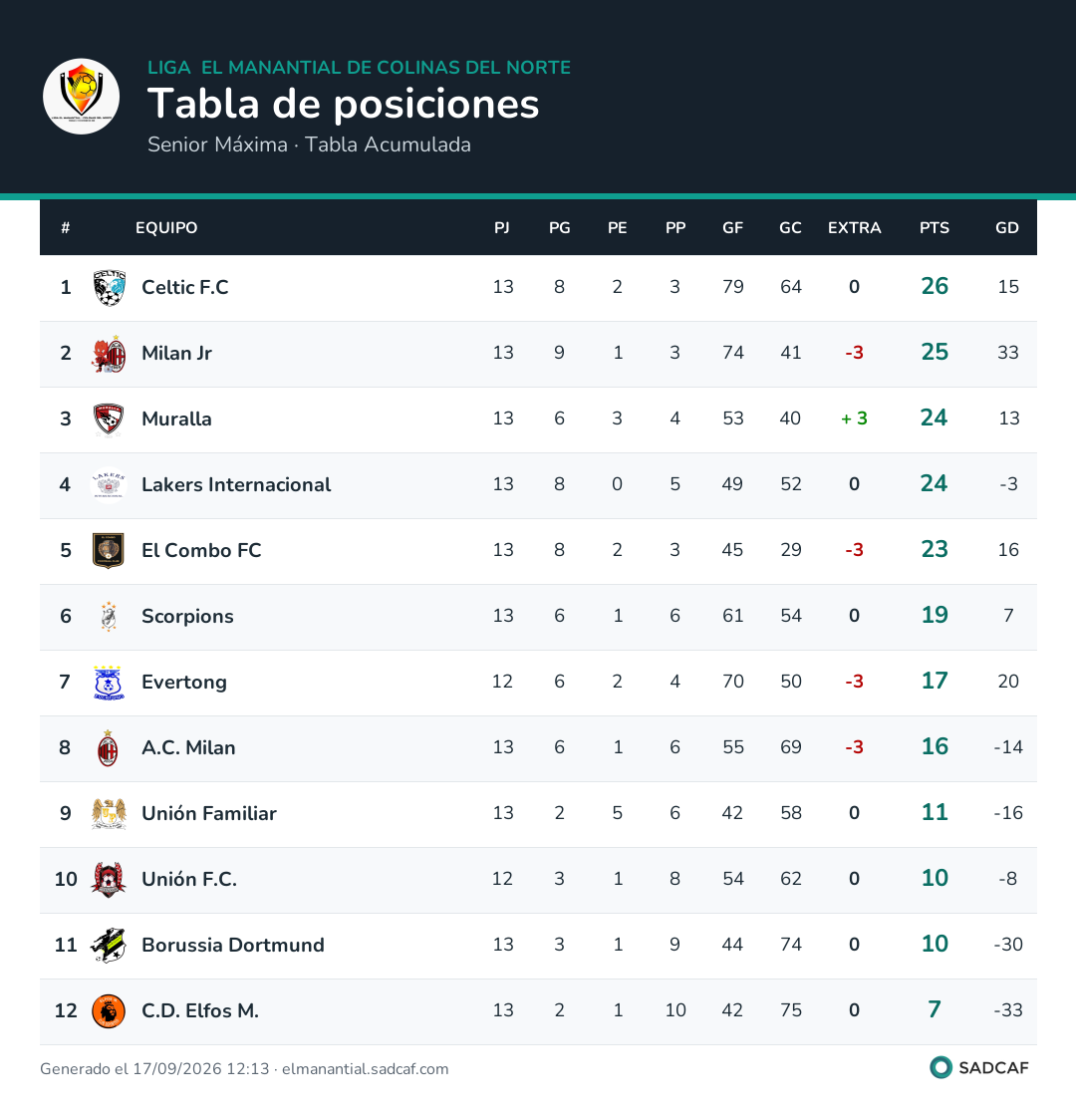Open the Scorpions team name
Viewport: 1076px width, 1120px height.
click(x=187, y=616)
